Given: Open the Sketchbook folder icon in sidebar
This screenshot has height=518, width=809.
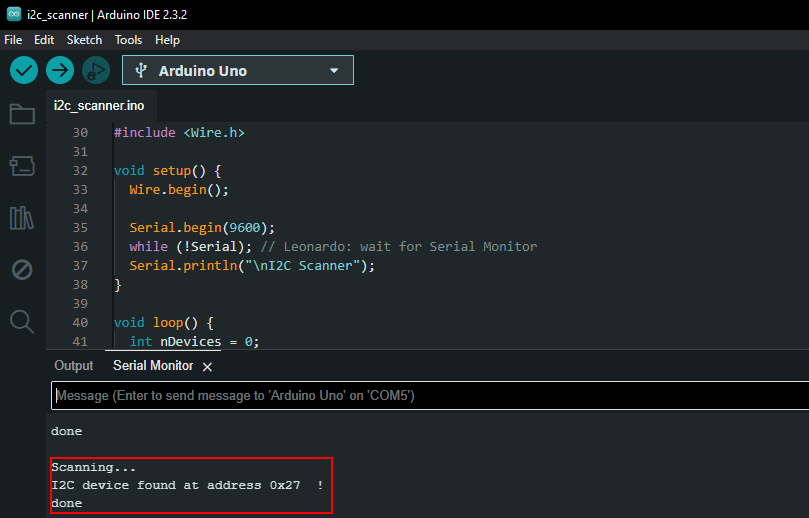Looking at the screenshot, I should point(22,114).
